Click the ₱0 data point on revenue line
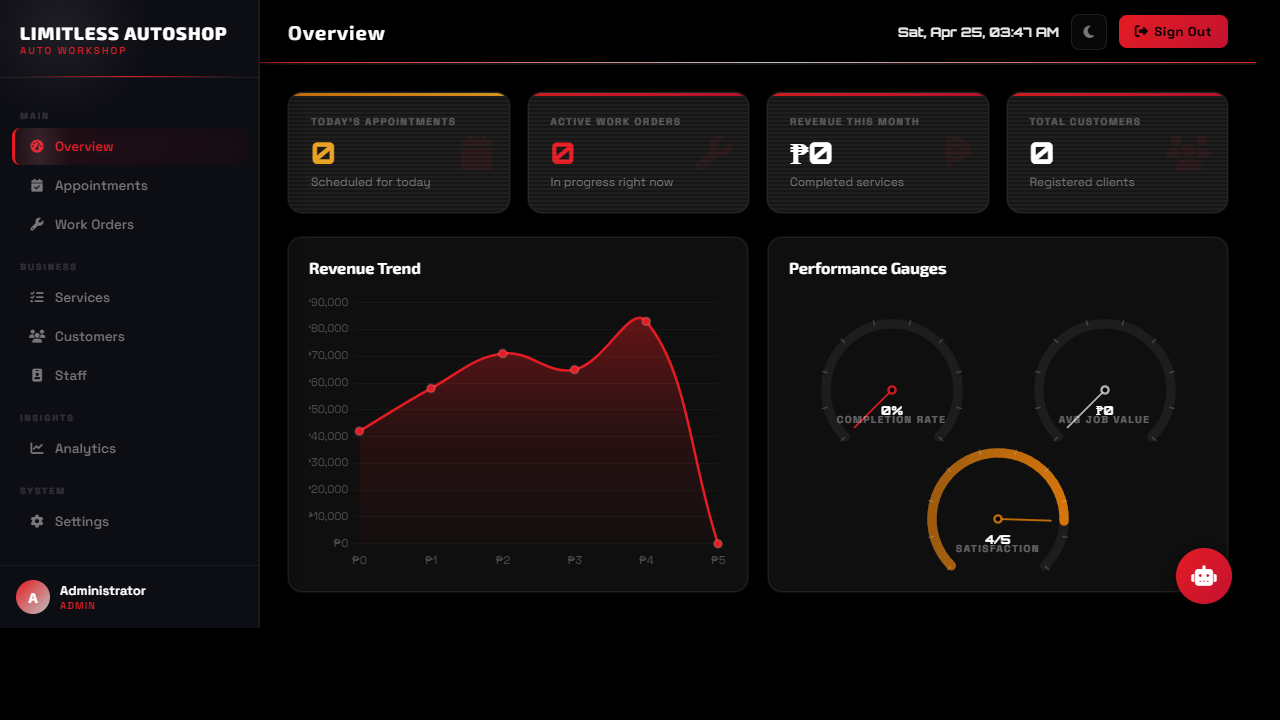The image size is (1280, 720). [359, 431]
